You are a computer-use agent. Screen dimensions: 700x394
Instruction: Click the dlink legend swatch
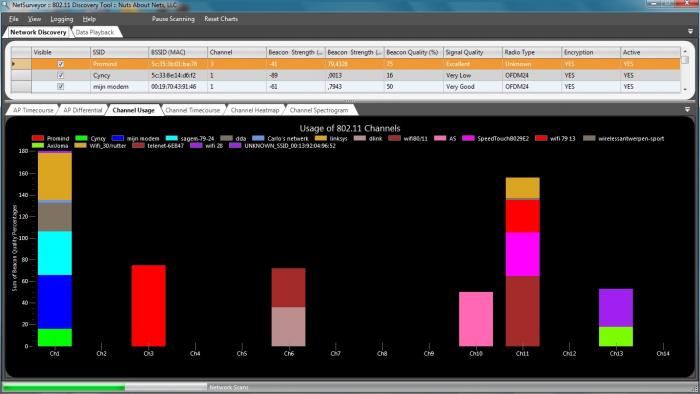360,138
